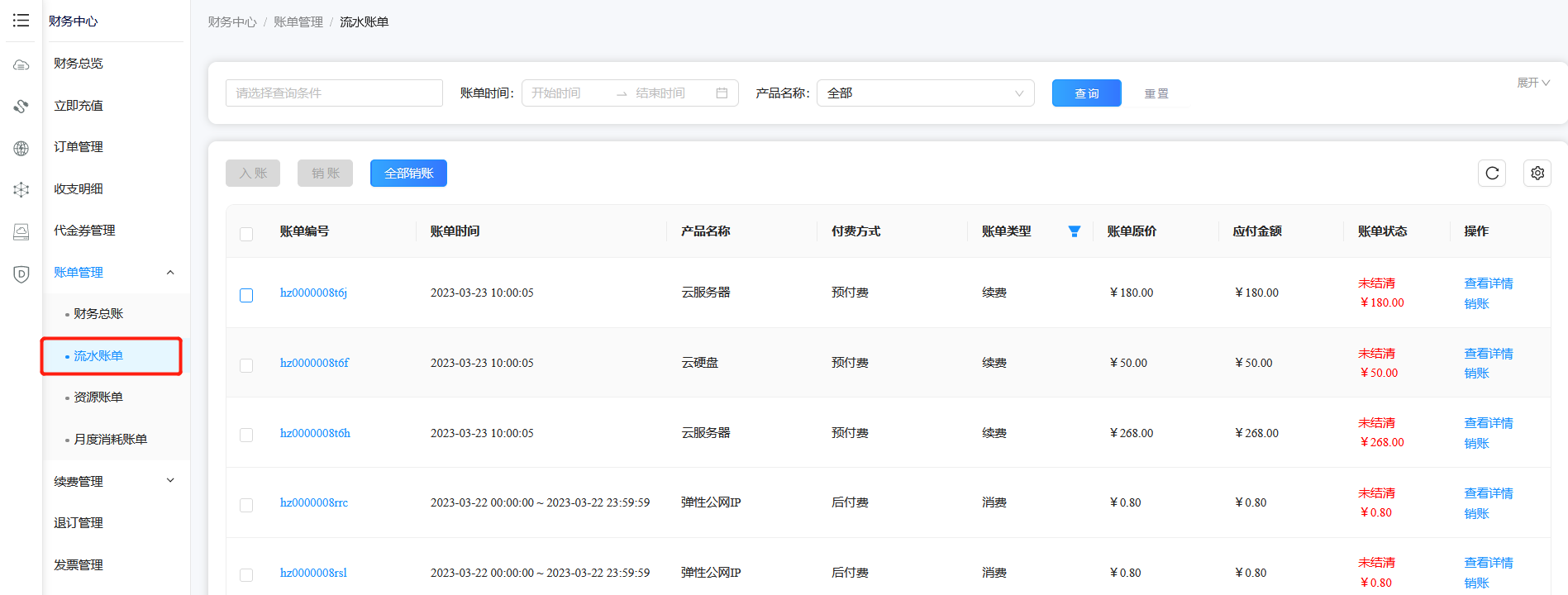The height and width of the screenshot is (595, 1568).
Task: Click the 应付金额 column header
Action: pos(1257,231)
